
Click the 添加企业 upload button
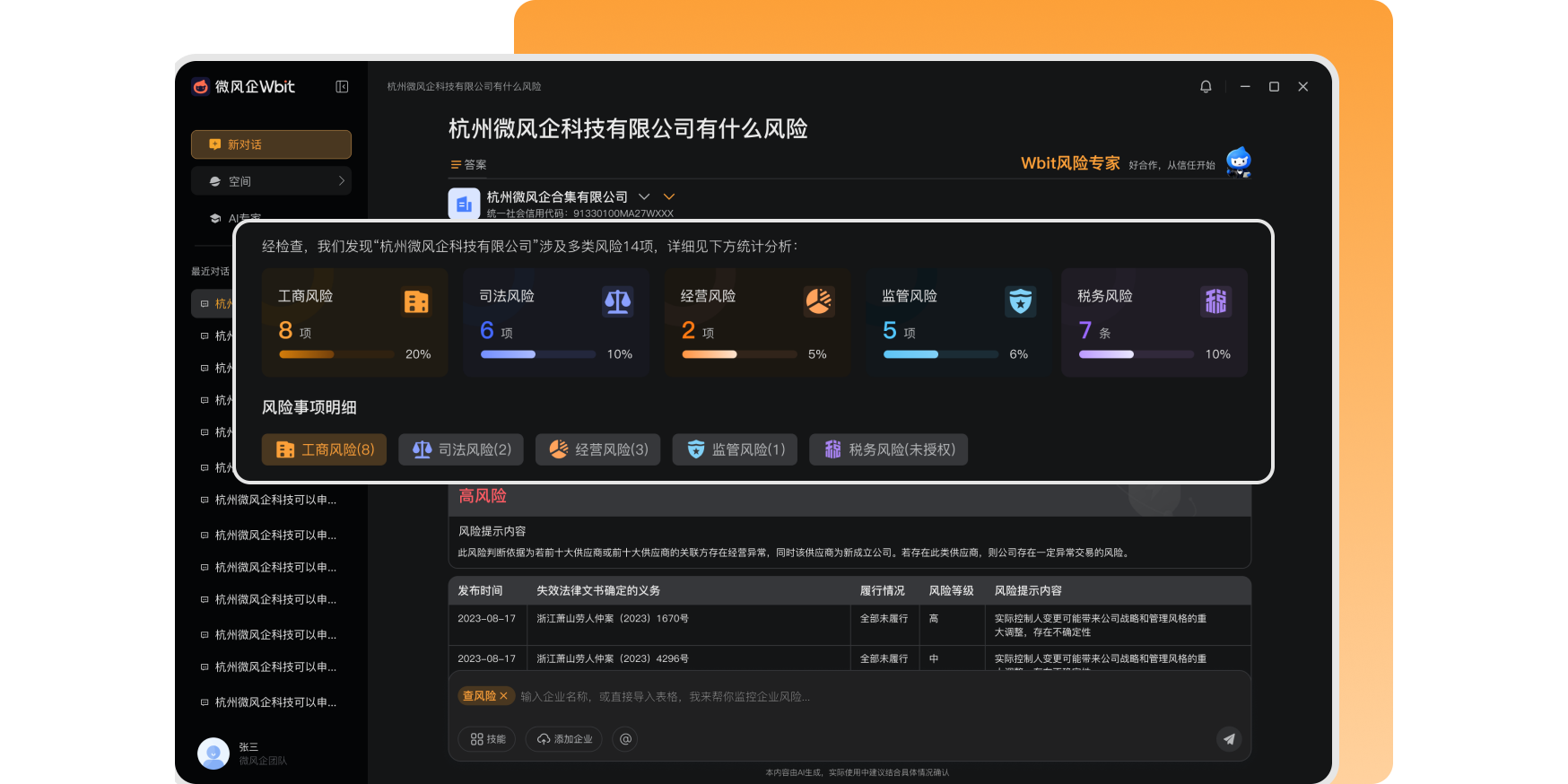tap(565, 739)
